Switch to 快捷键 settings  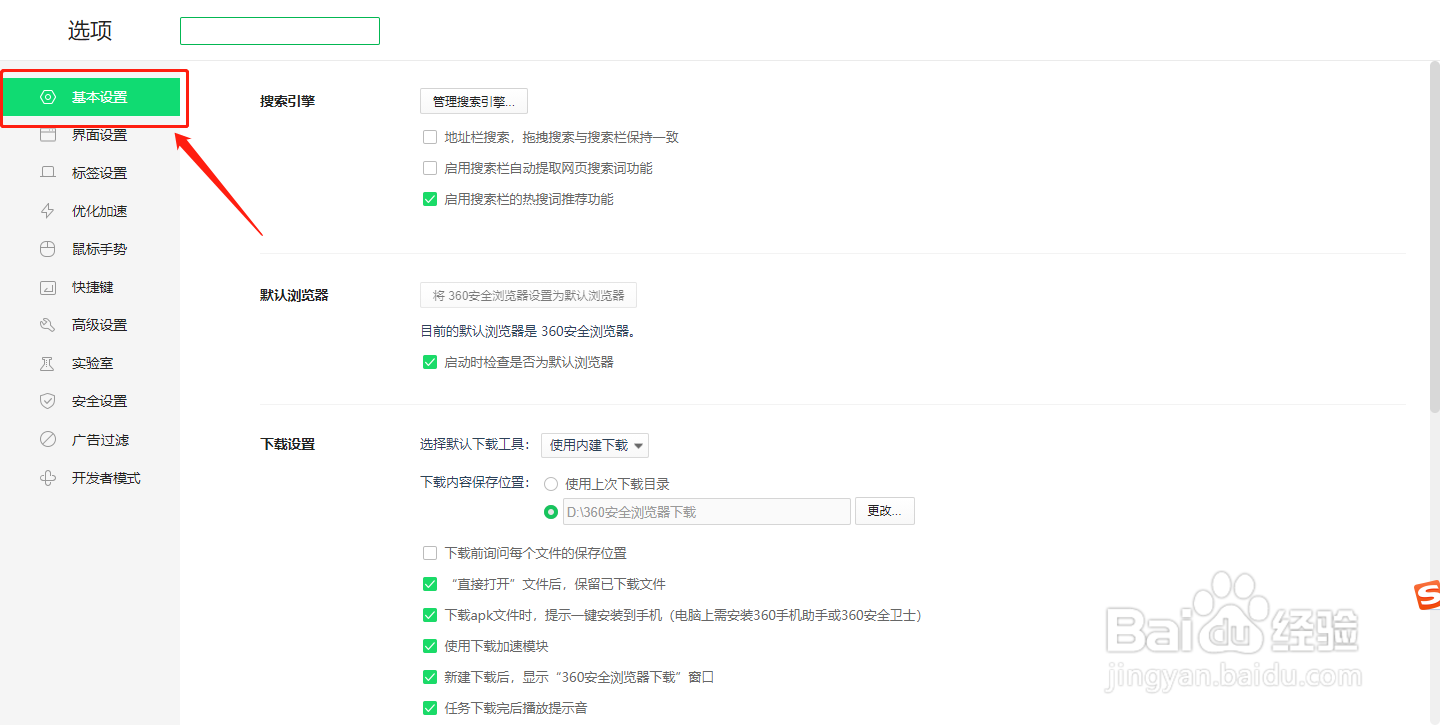(x=93, y=287)
